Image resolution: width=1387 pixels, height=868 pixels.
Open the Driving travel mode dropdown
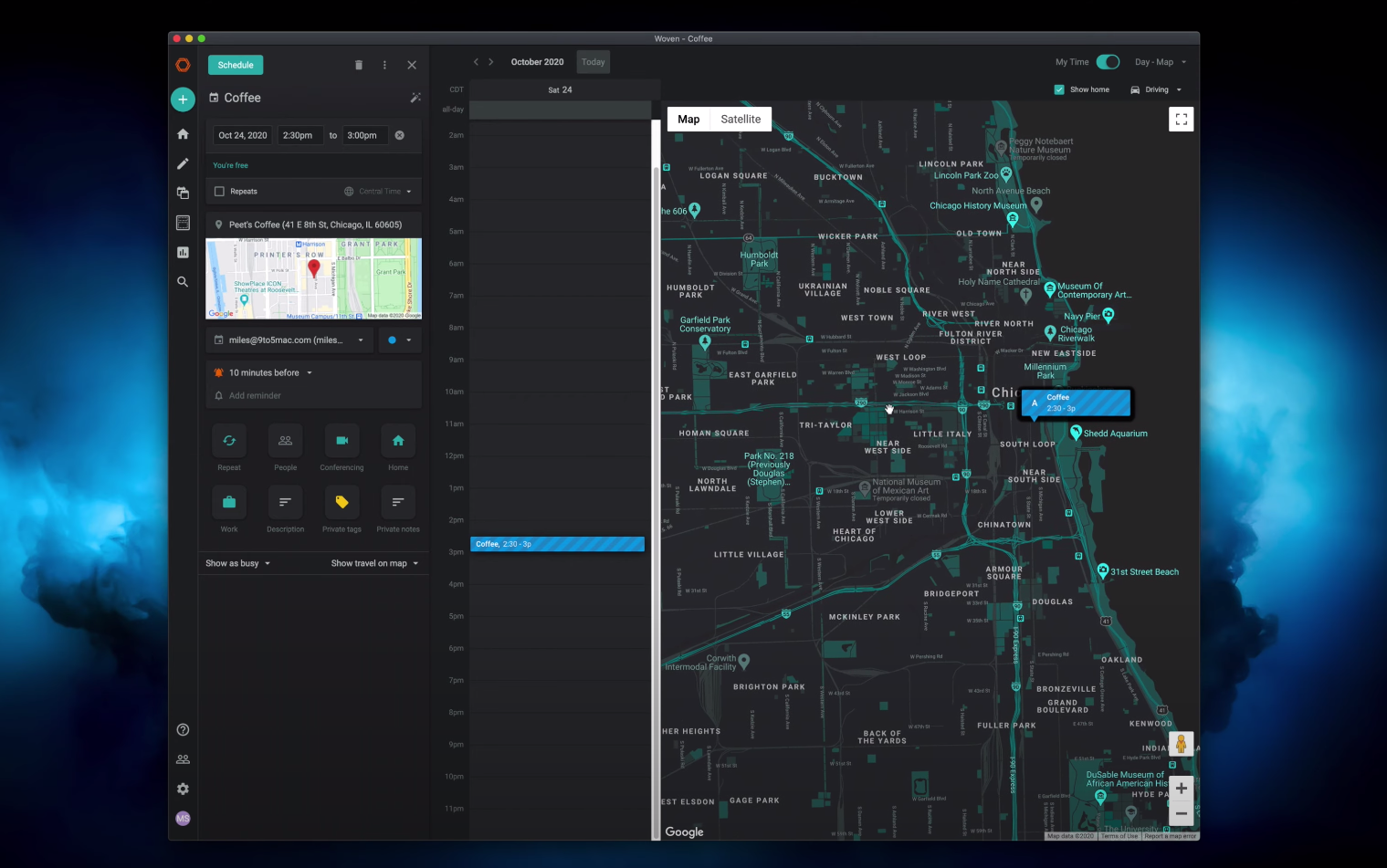tap(1156, 89)
